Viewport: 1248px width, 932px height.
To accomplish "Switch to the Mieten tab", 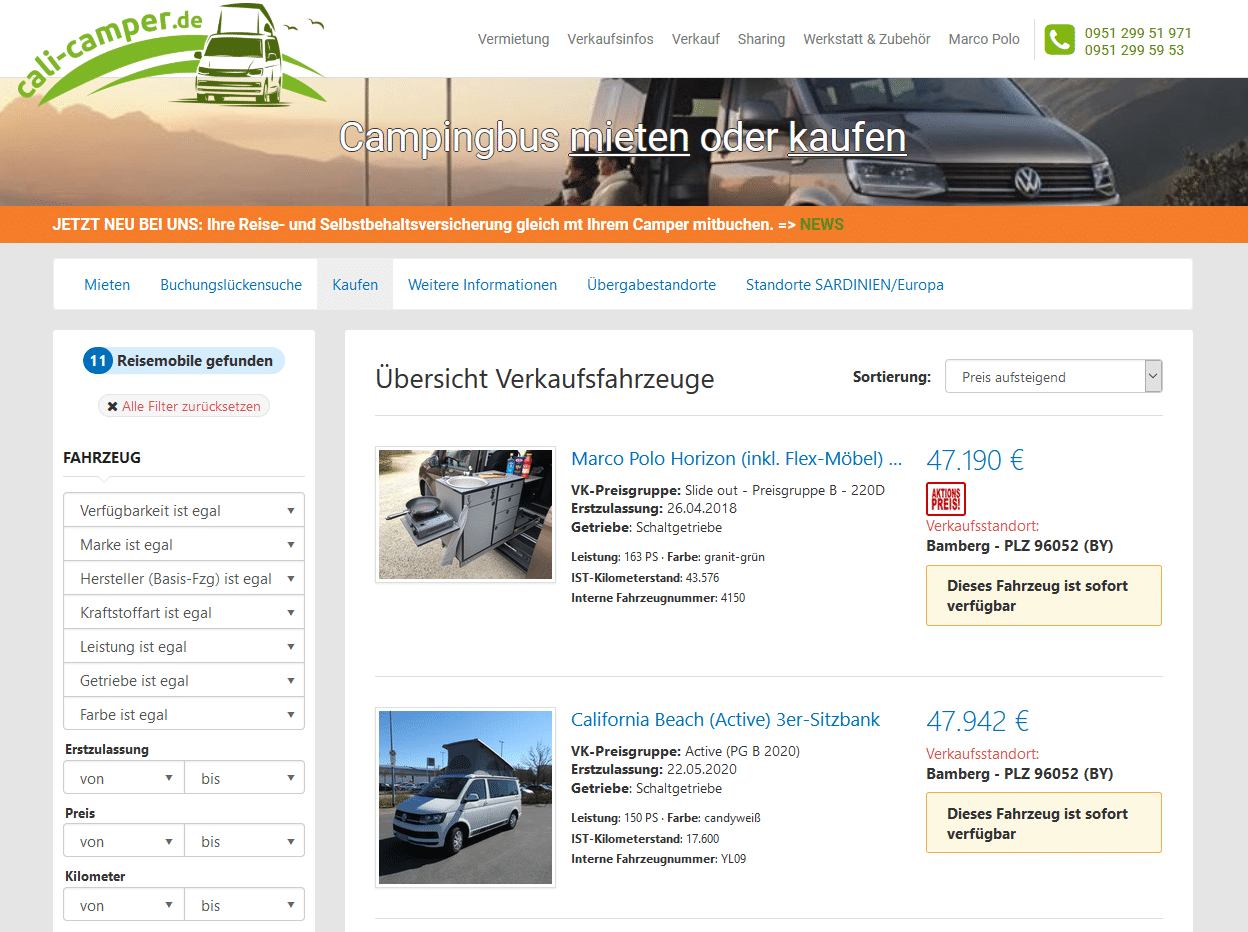I will coord(107,285).
